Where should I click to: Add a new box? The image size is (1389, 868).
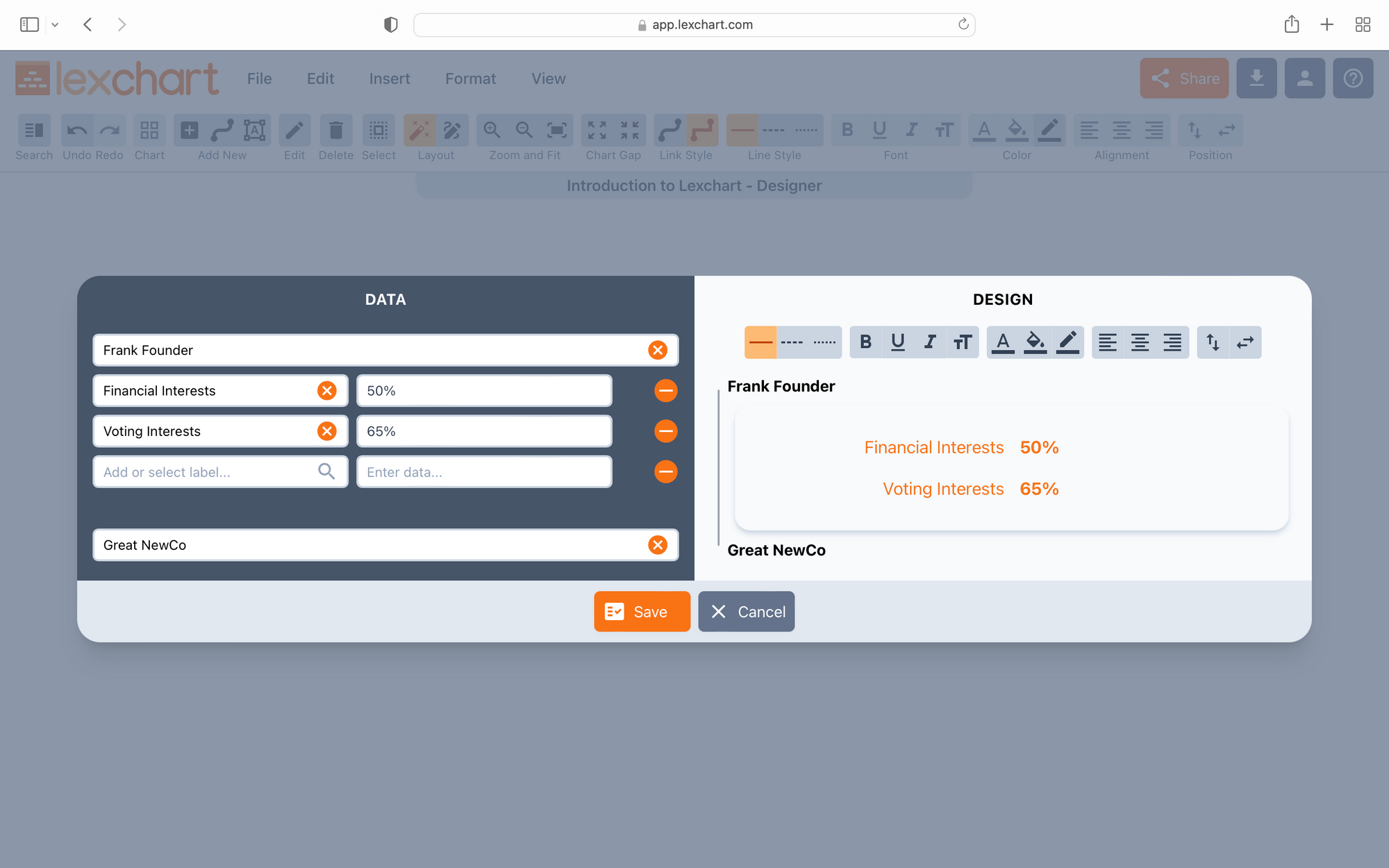coord(190,130)
